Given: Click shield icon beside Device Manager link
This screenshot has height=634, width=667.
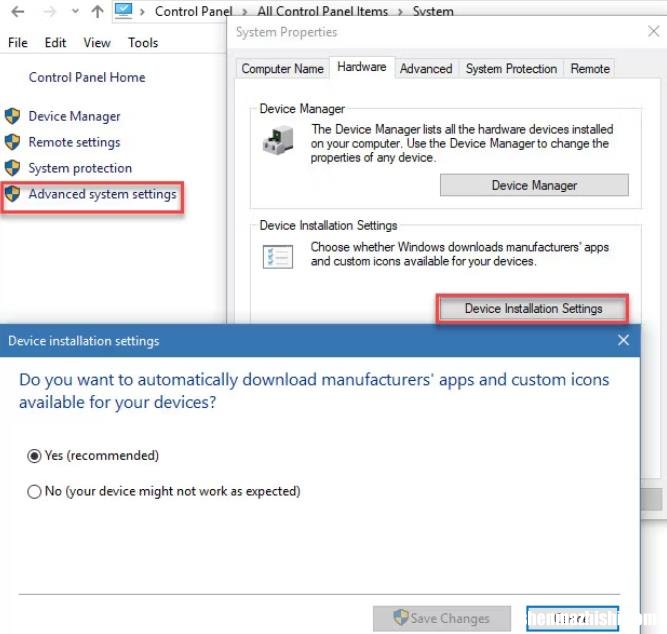Looking at the screenshot, I should click(13, 116).
